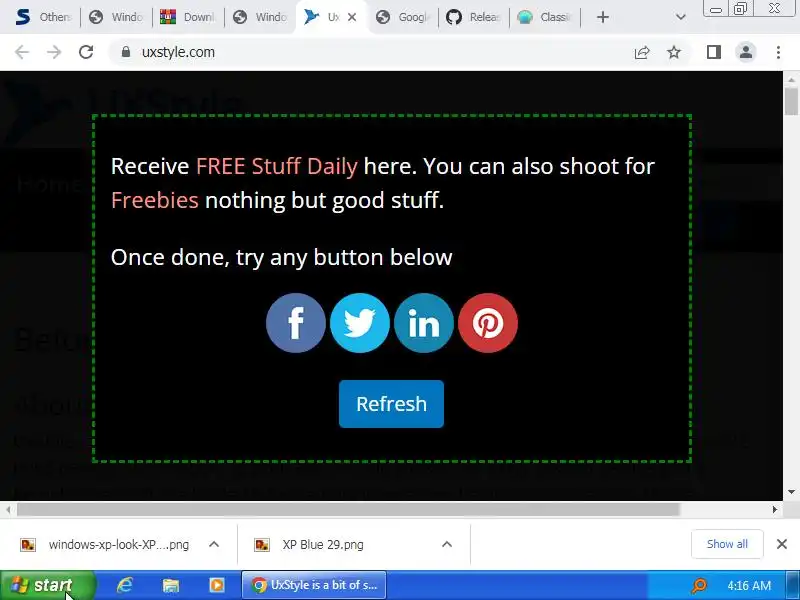Click vertical scrollbar down arrow
This screenshot has width=800, height=600.
791,492
